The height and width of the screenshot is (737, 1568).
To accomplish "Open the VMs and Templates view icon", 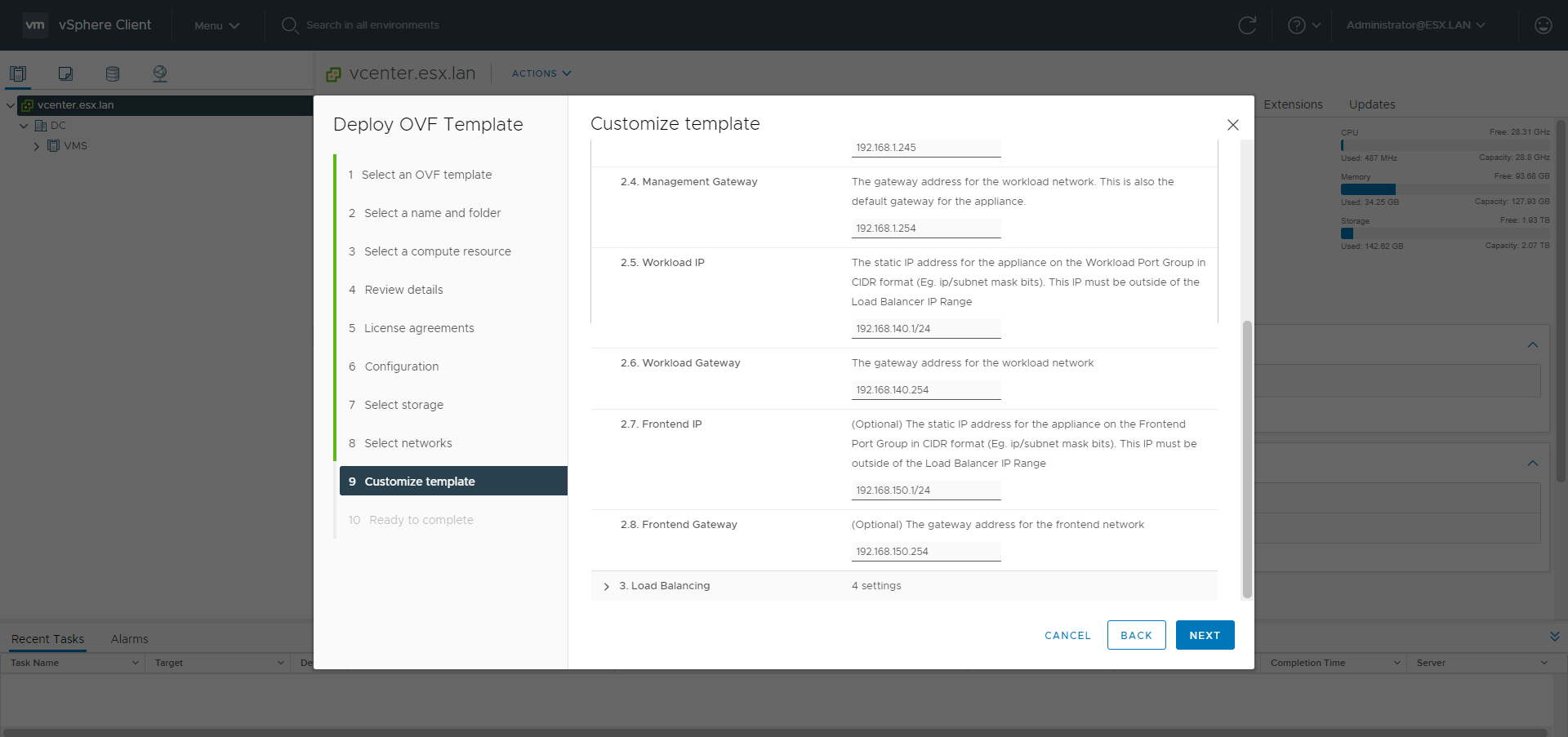I will pos(65,73).
